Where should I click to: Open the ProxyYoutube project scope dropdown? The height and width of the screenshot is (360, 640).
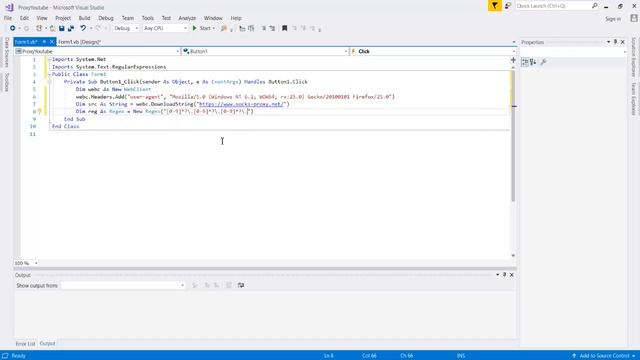pos(98,51)
